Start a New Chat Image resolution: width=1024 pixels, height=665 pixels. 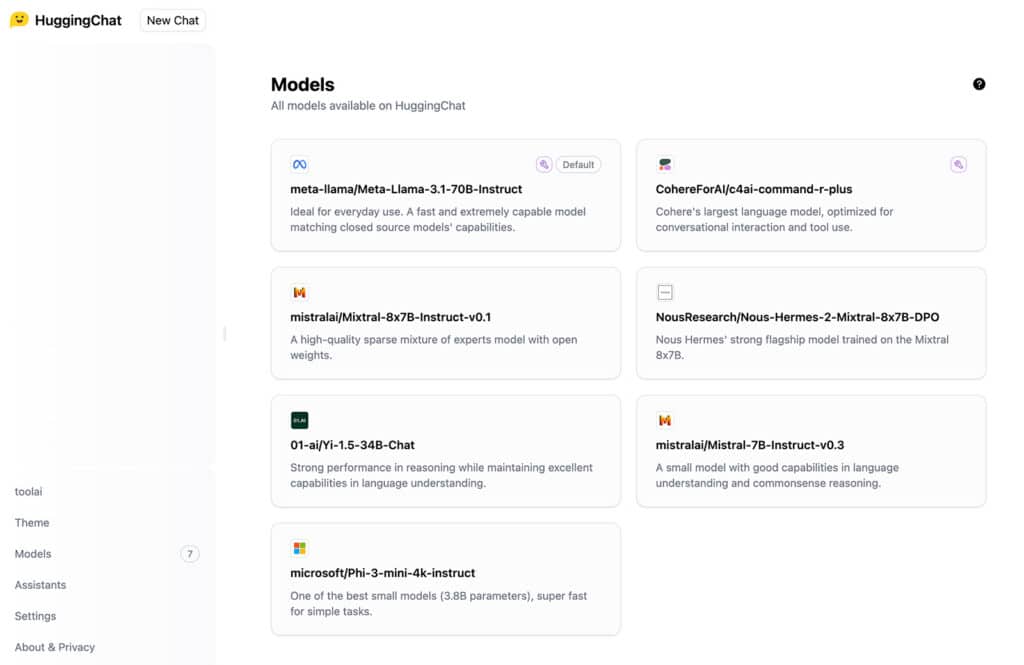(x=172, y=20)
